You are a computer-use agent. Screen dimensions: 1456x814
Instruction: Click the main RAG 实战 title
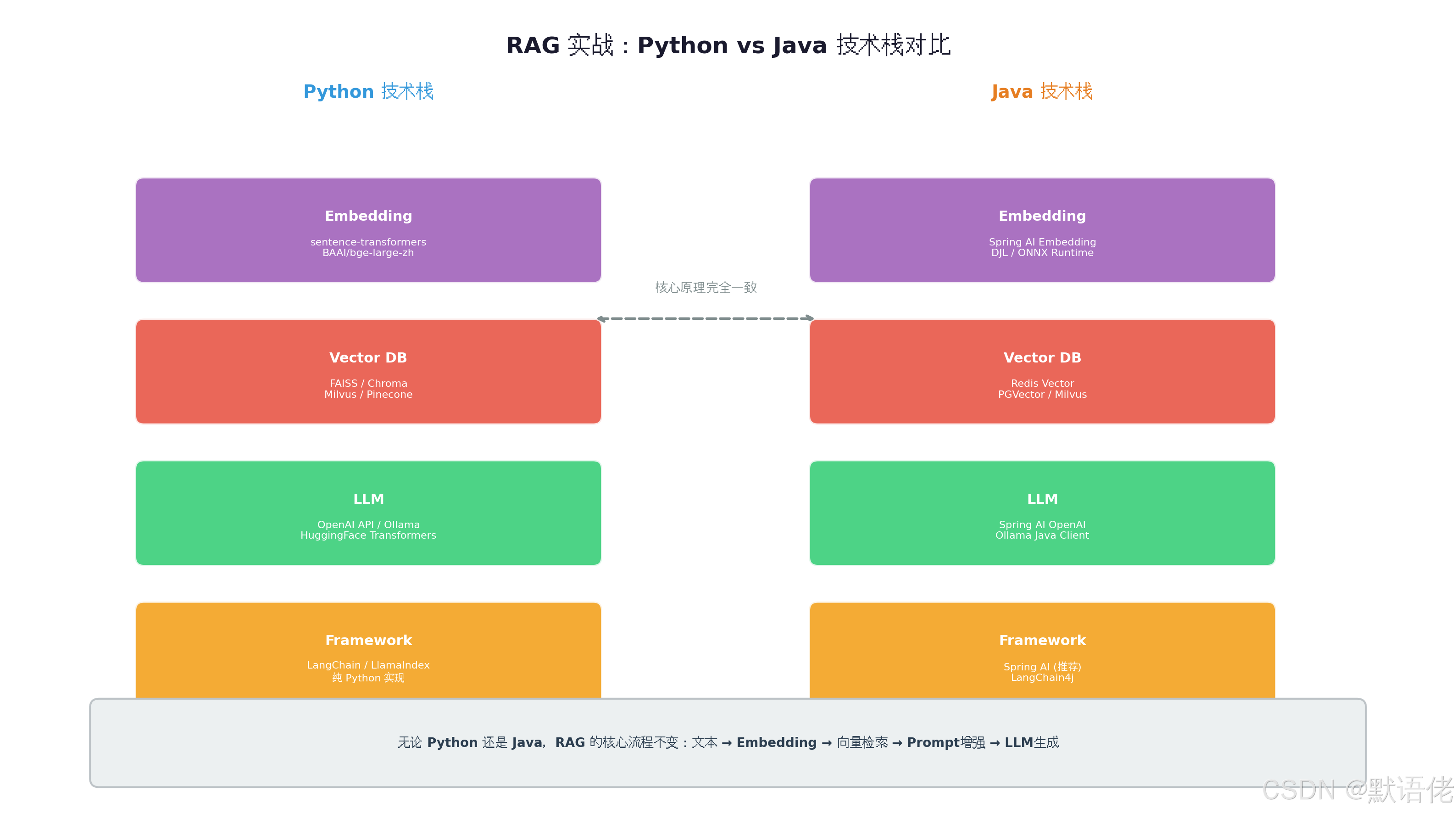pos(728,45)
